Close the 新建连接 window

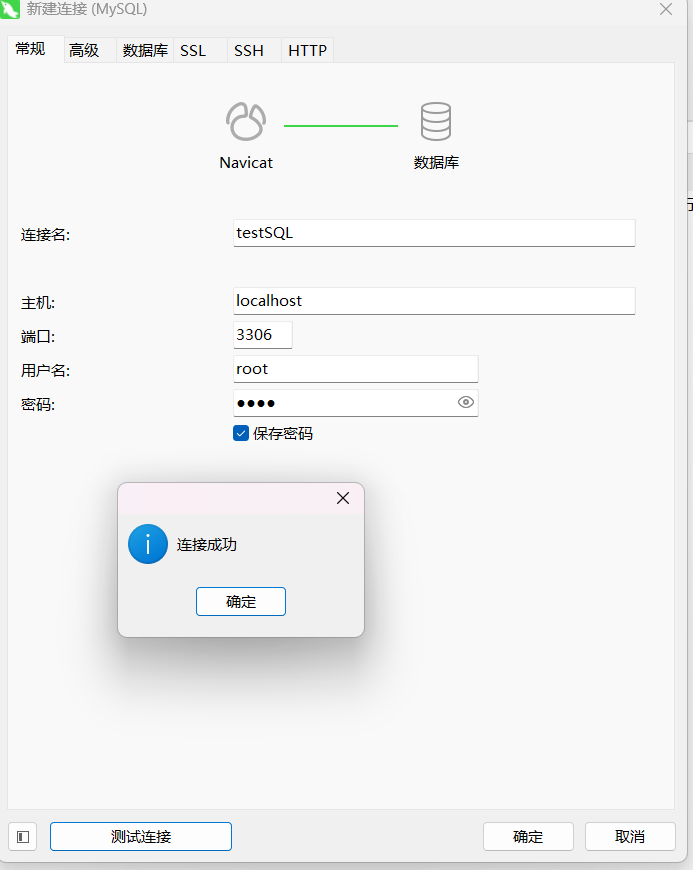[x=666, y=9]
